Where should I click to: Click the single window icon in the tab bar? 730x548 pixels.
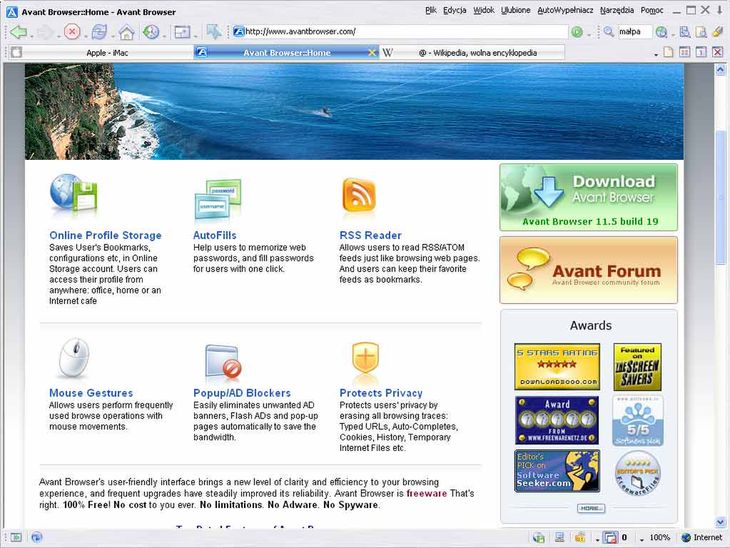pyautogui.click(x=701, y=52)
